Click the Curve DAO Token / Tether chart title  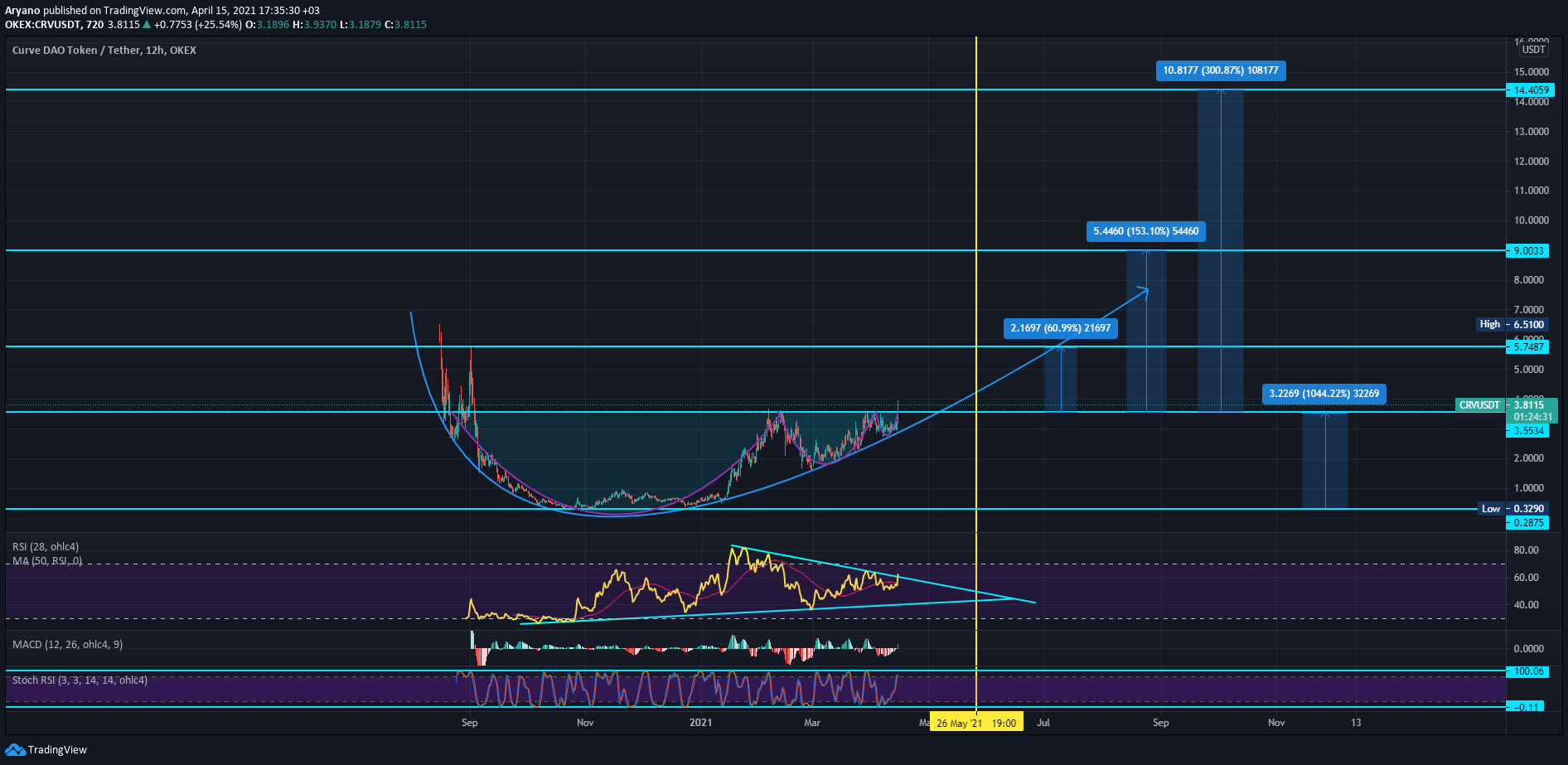(104, 51)
